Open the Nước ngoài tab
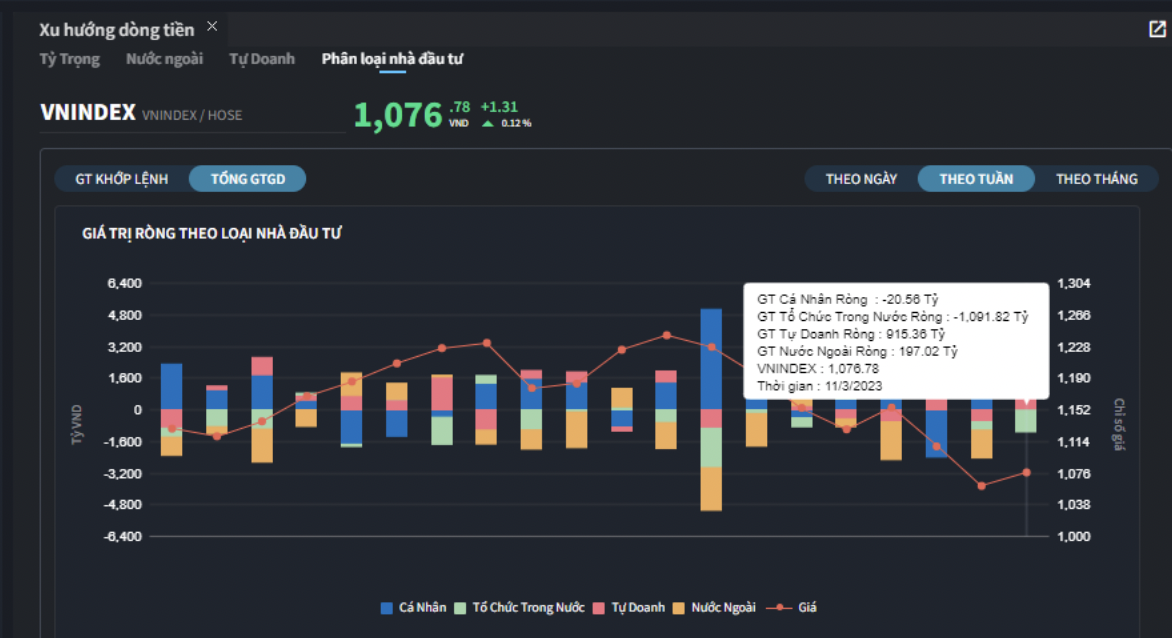Viewport: 1172px width, 638px height. [x=164, y=59]
